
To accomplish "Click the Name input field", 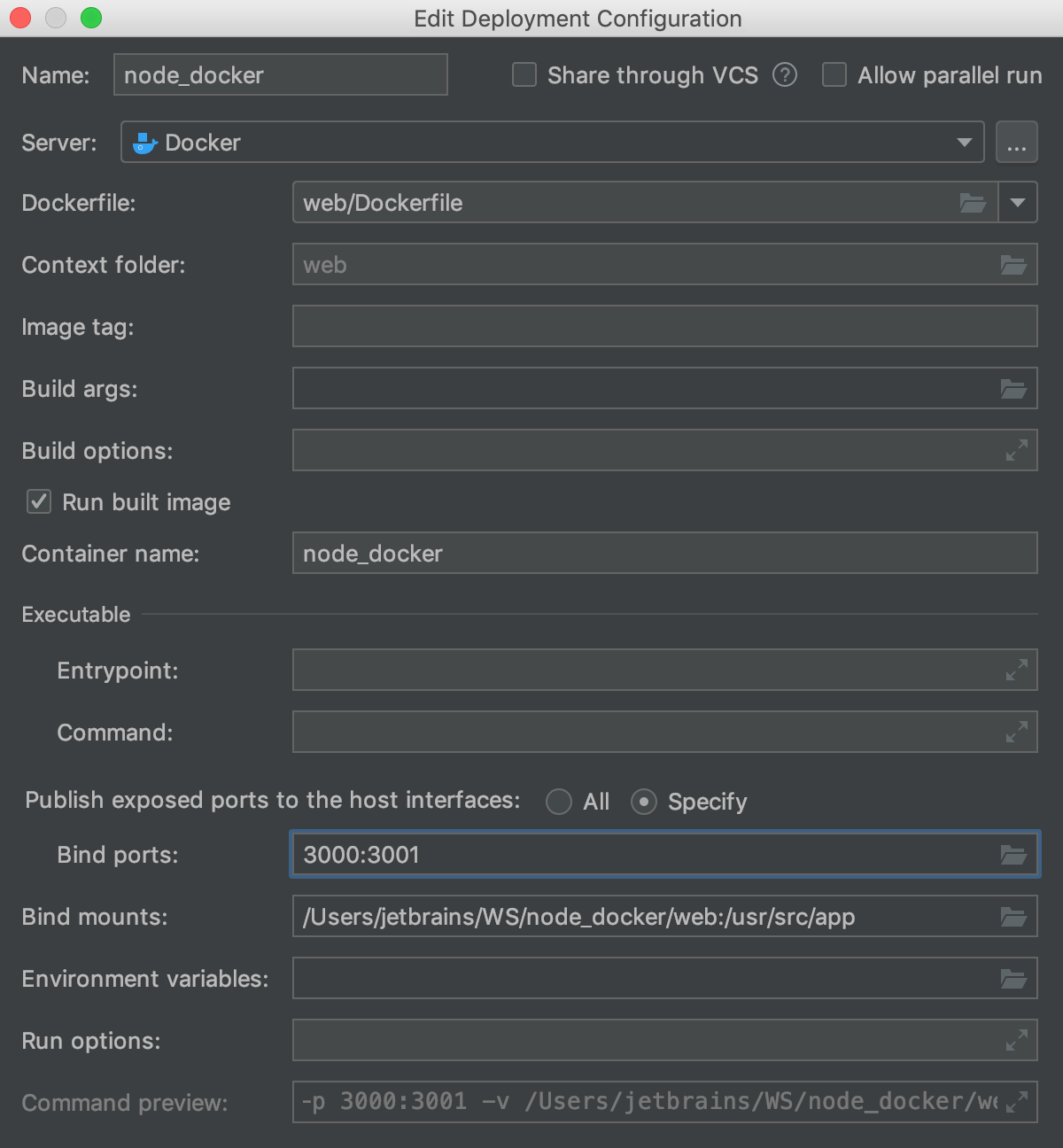I will [281, 74].
